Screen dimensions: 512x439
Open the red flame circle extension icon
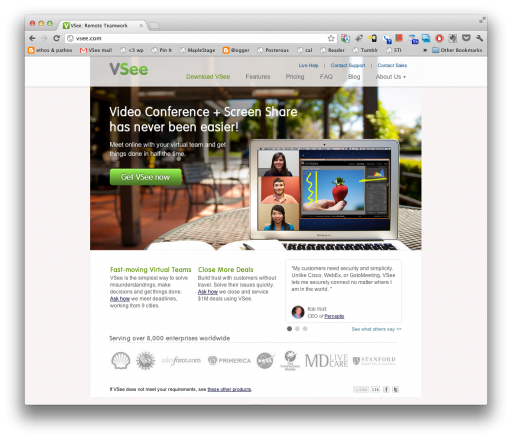439,38
